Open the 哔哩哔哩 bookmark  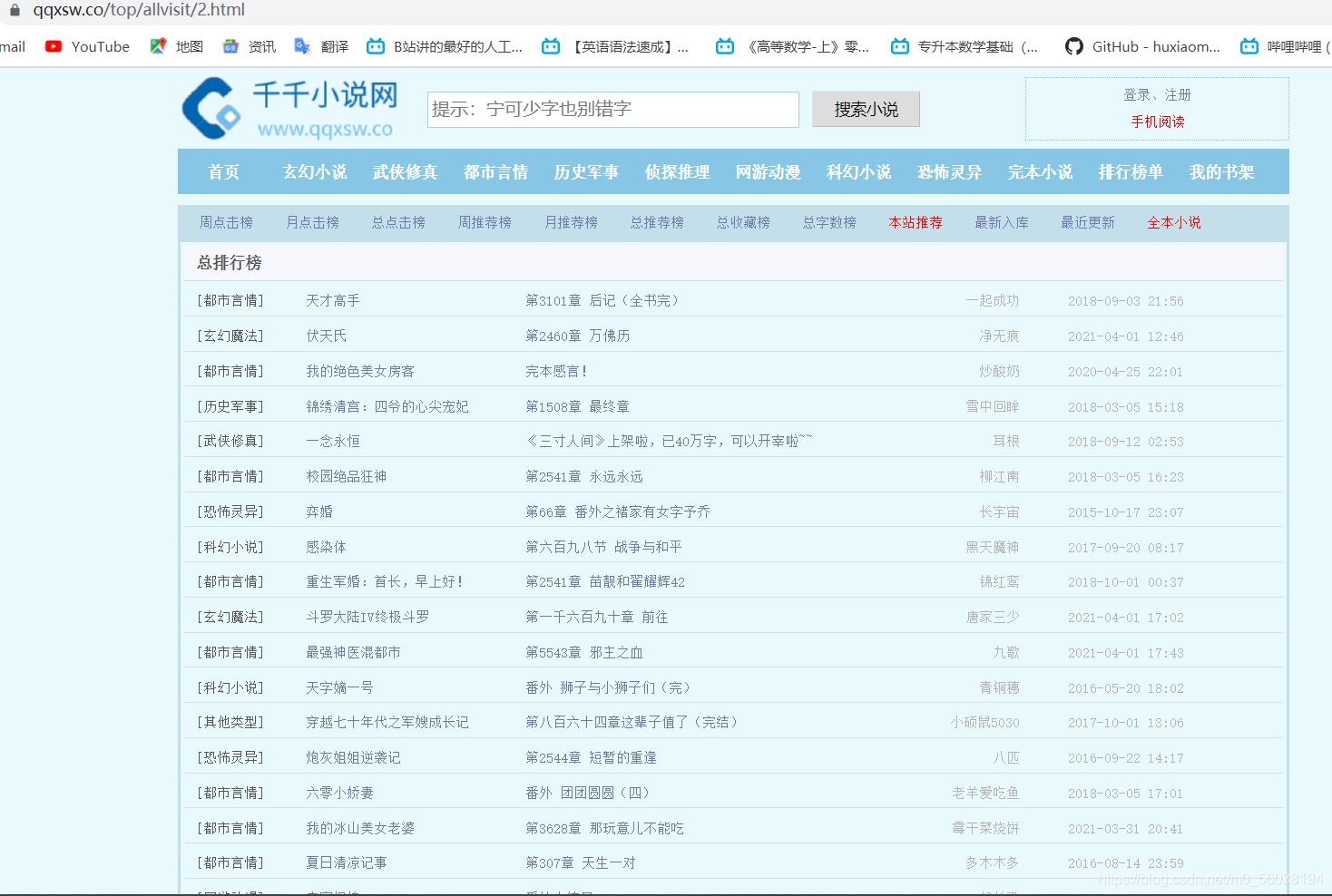click(x=1286, y=46)
